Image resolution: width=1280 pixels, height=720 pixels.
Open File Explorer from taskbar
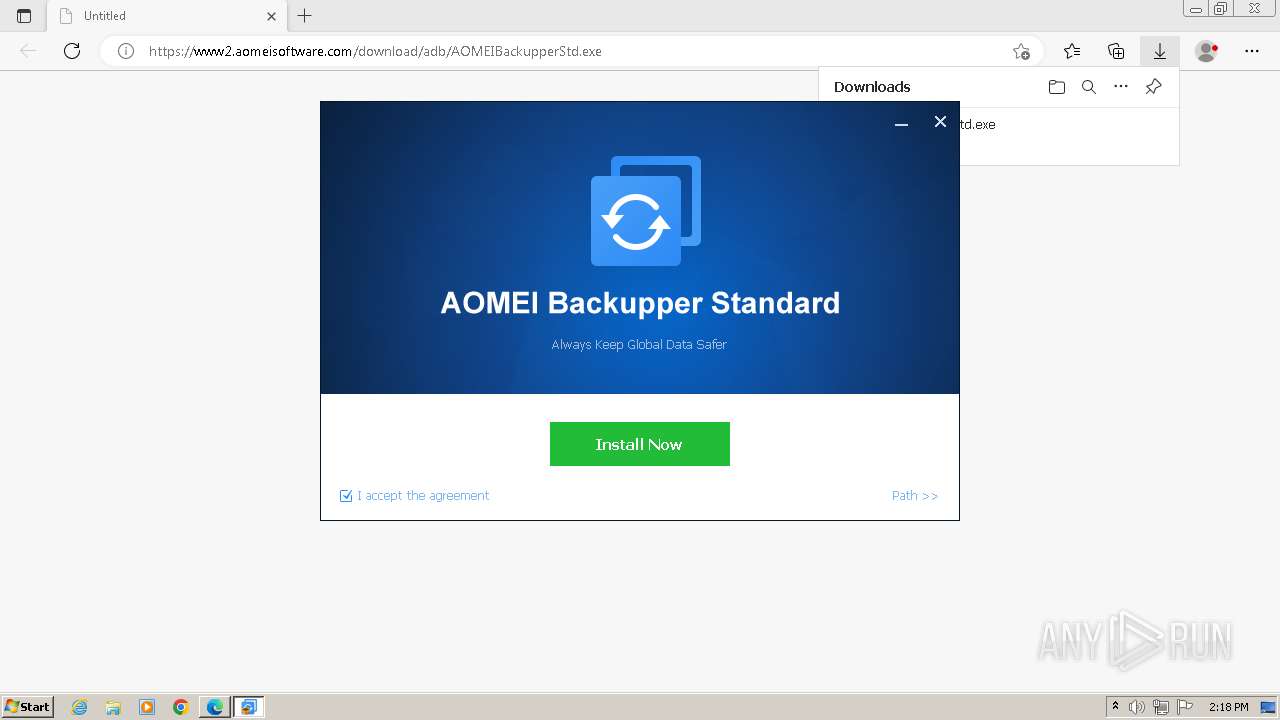tap(113, 707)
